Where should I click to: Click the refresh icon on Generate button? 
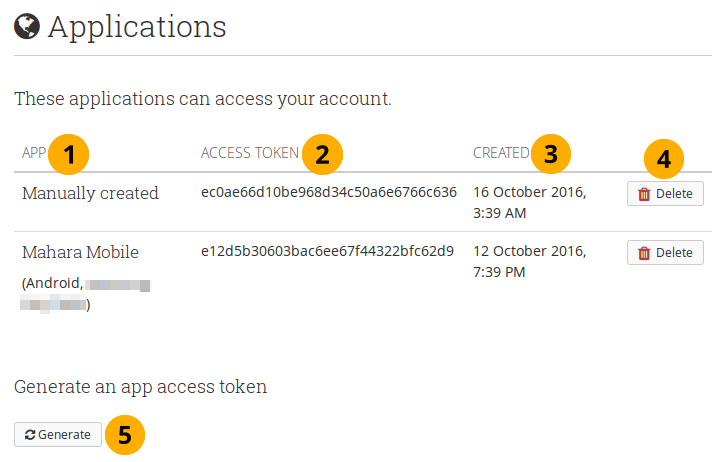pos(30,435)
